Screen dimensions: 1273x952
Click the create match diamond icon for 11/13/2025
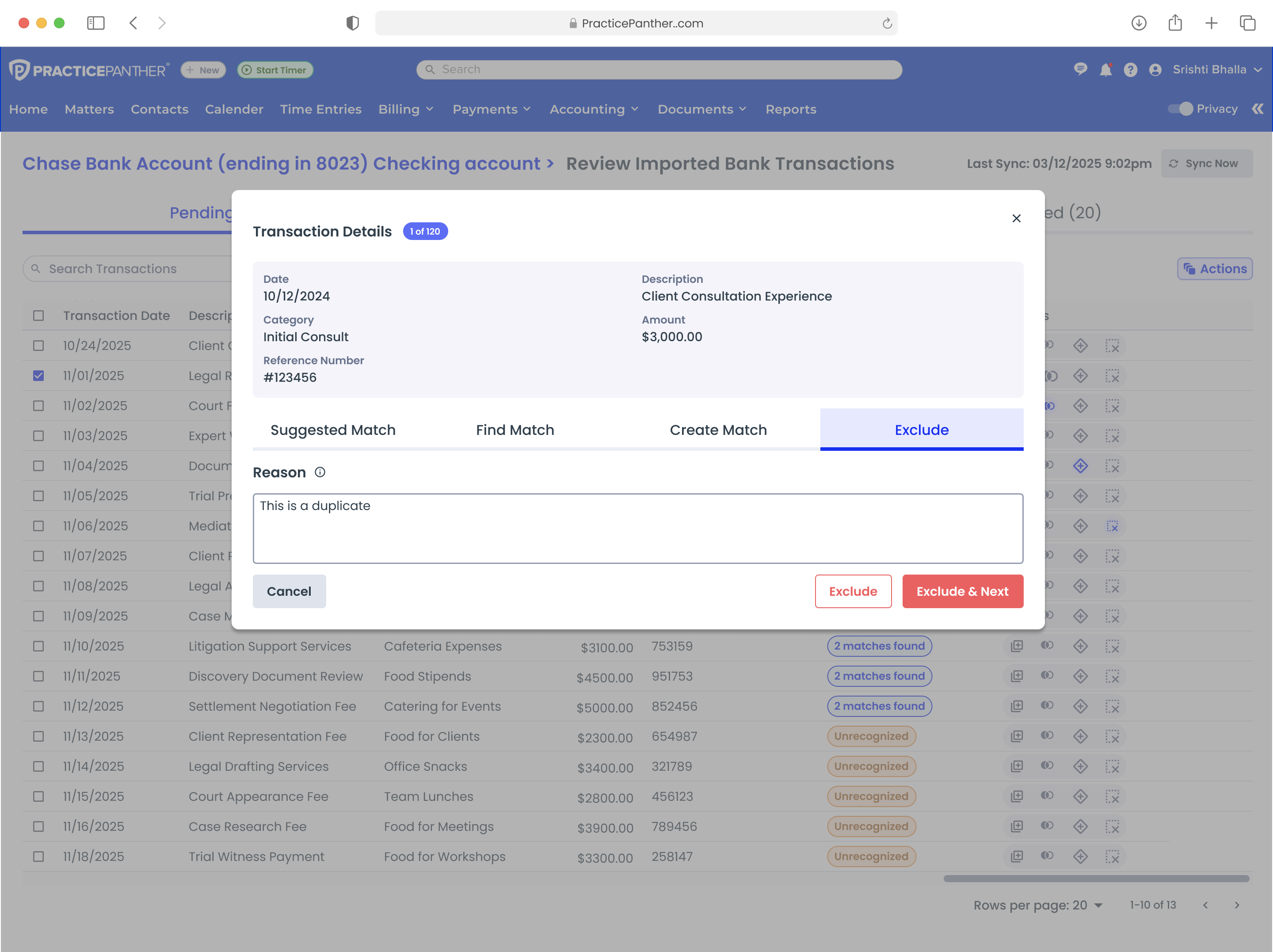[x=1081, y=736]
